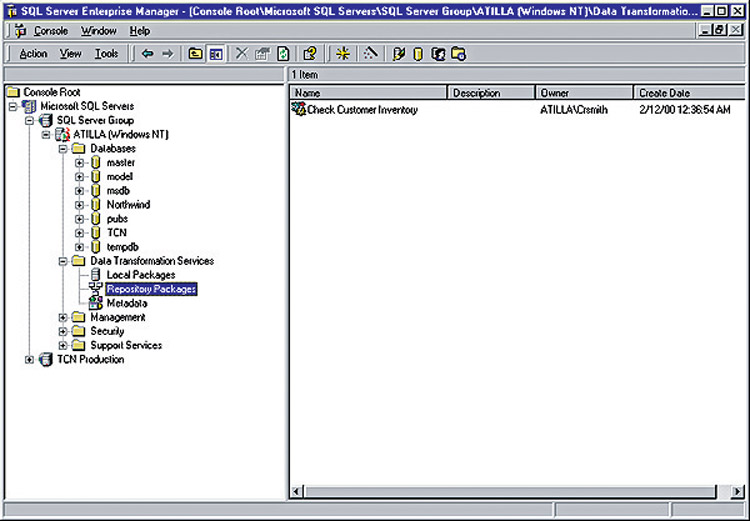Click the New Database cylinder icon
The width and height of the screenshot is (750, 521).
(x=418, y=54)
